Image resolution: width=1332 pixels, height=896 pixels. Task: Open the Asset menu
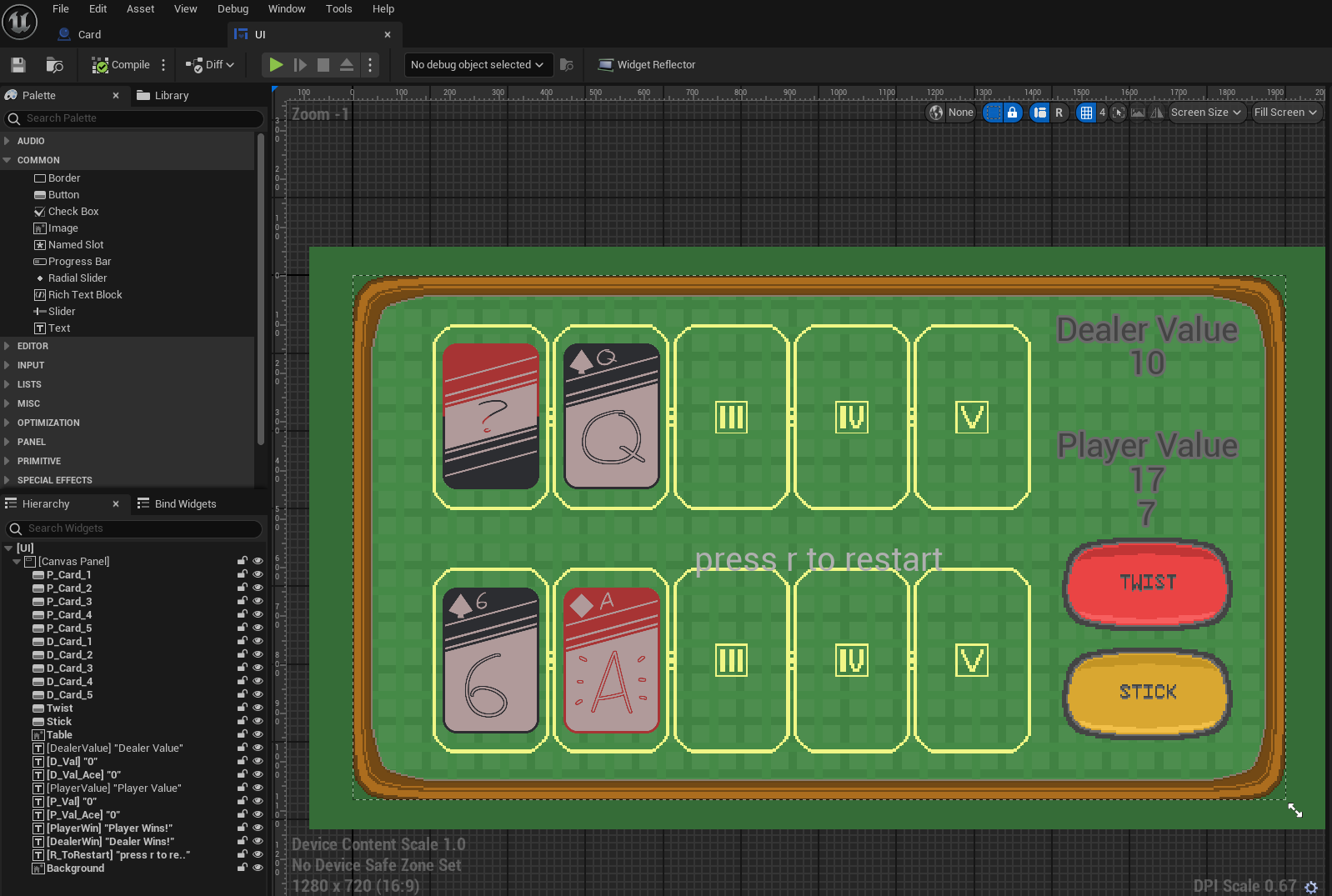140,9
